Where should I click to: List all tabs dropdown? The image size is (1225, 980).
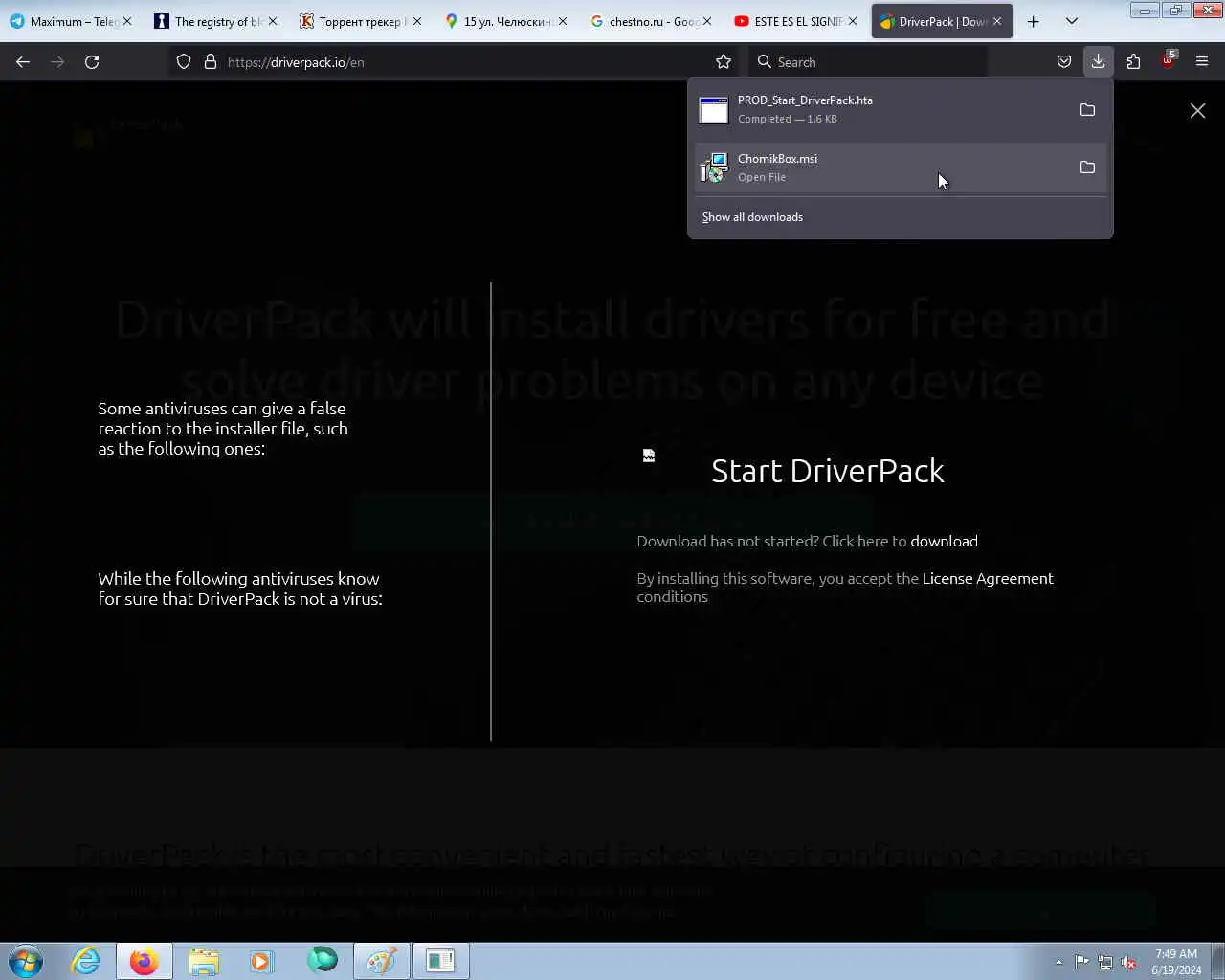click(x=1072, y=21)
